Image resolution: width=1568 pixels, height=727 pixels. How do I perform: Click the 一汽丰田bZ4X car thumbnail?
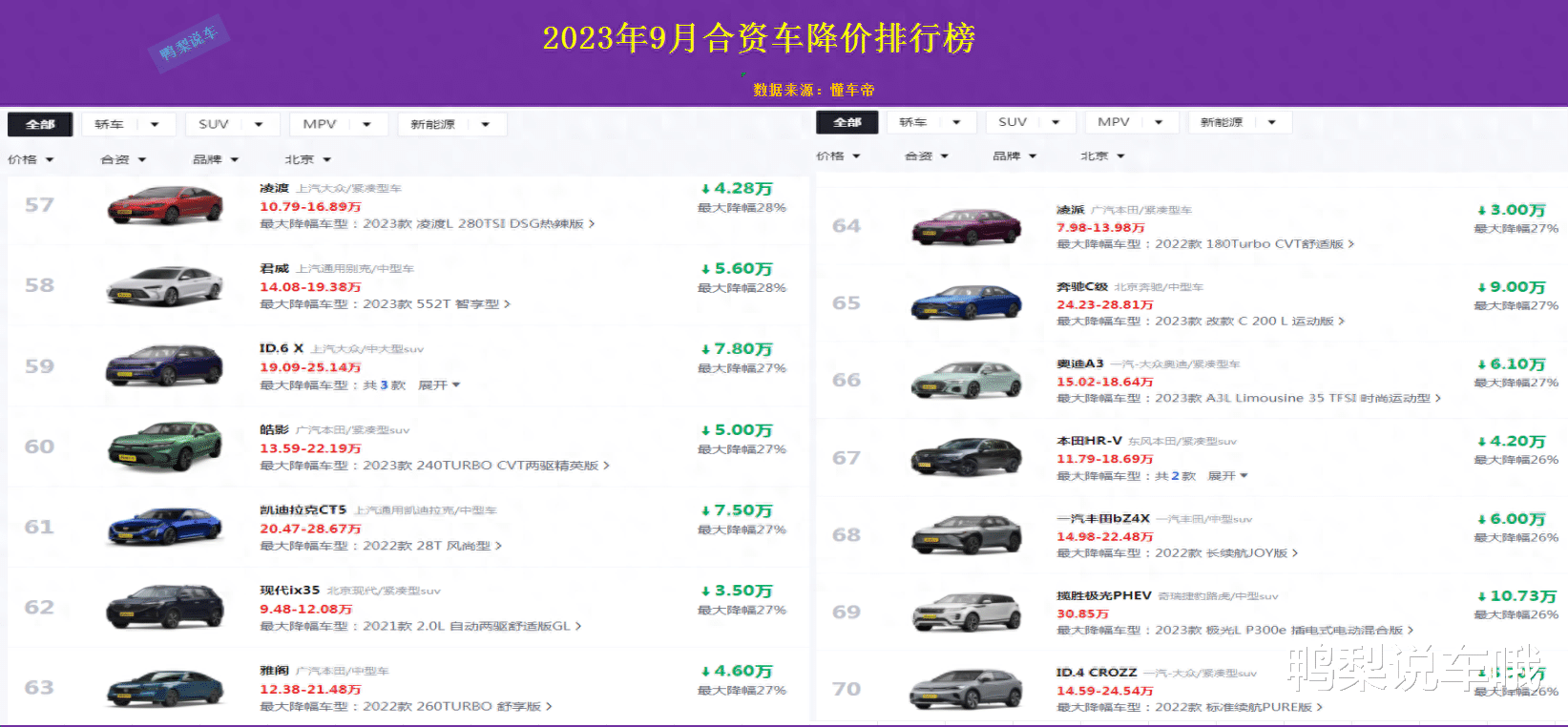968,534
